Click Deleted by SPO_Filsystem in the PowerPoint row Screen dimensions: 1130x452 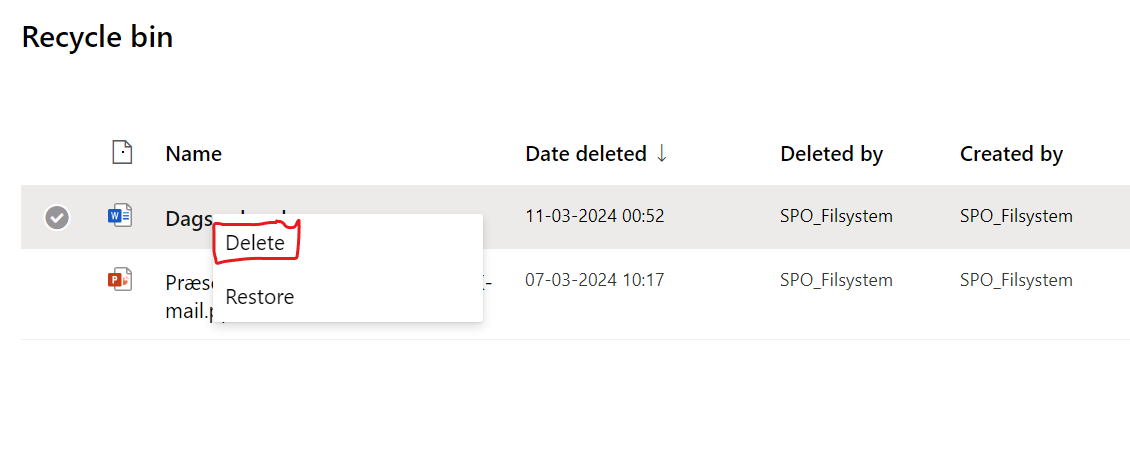pos(836,280)
